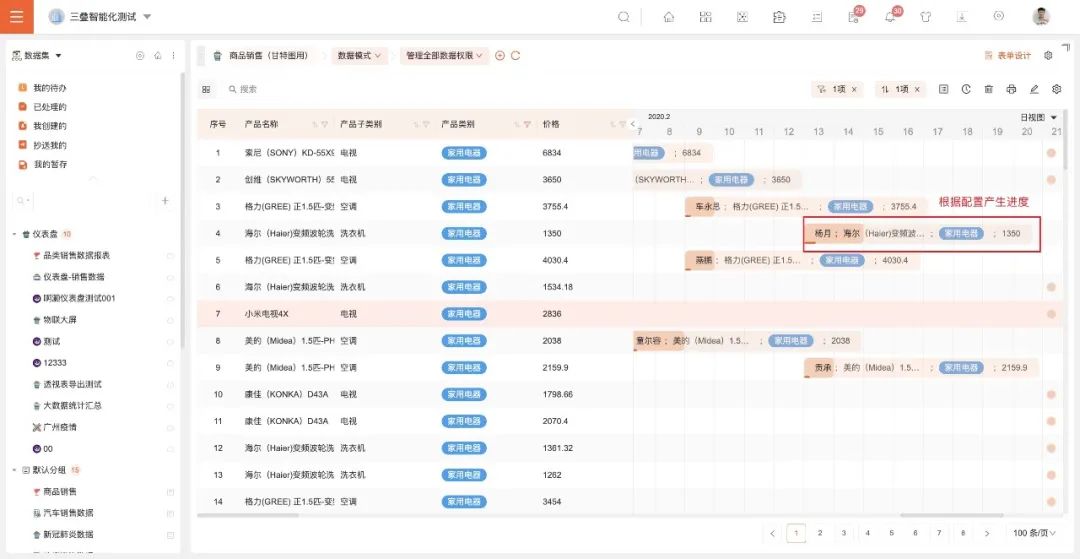Image resolution: width=1080 pixels, height=559 pixels.
Task: Click the grid view switch icon
Action: pos(206,89)
